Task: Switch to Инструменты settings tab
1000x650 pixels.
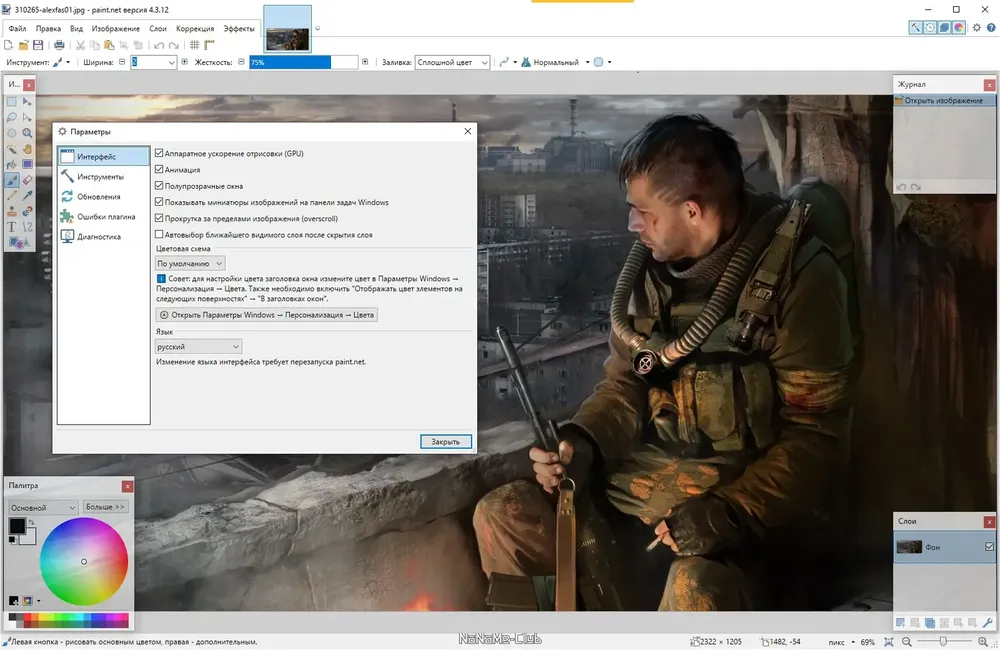Action: (x=103, y=177)
